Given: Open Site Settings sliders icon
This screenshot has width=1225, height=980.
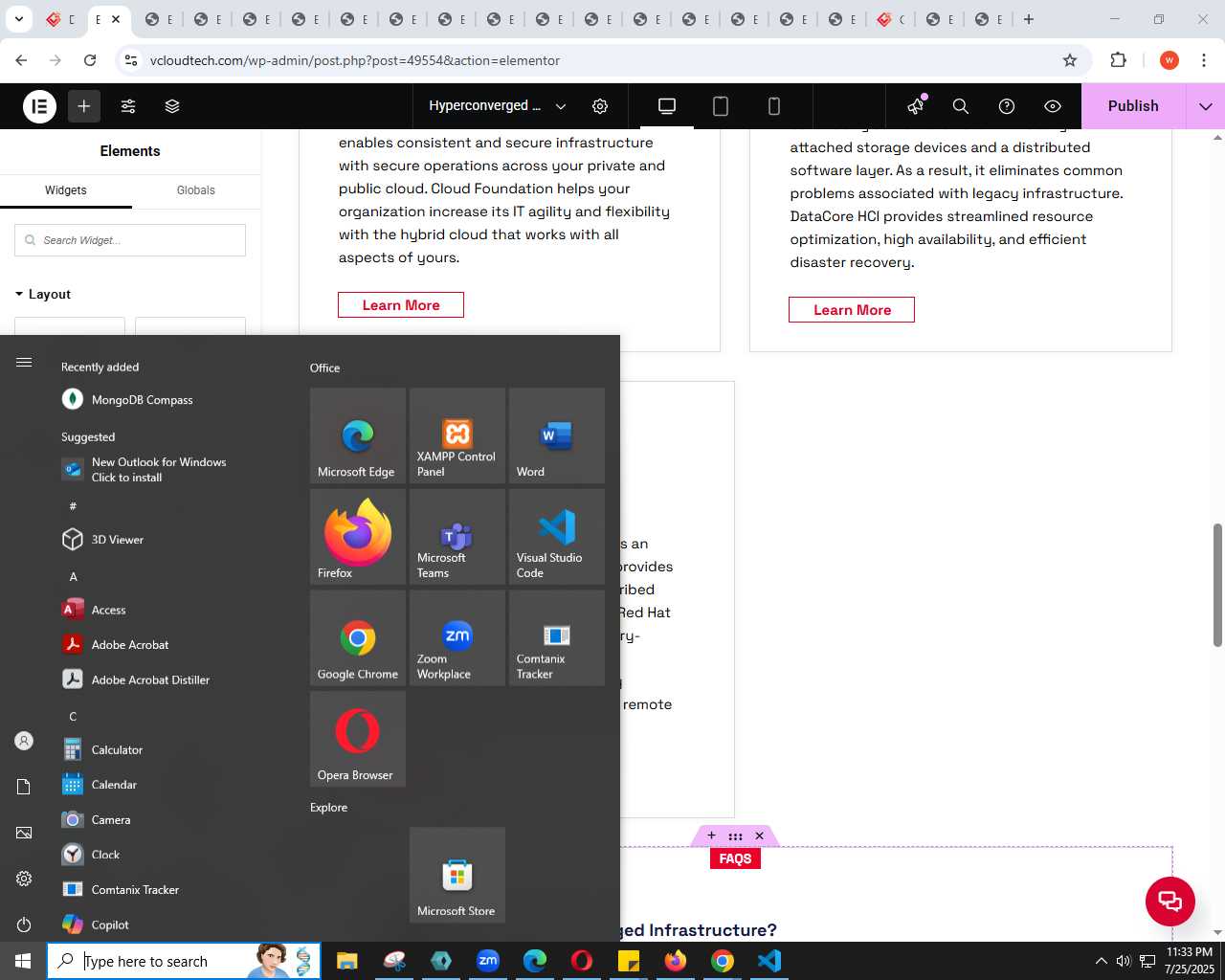Looking at the screenshot, I should pyautogui.click(x=128, y=106).
